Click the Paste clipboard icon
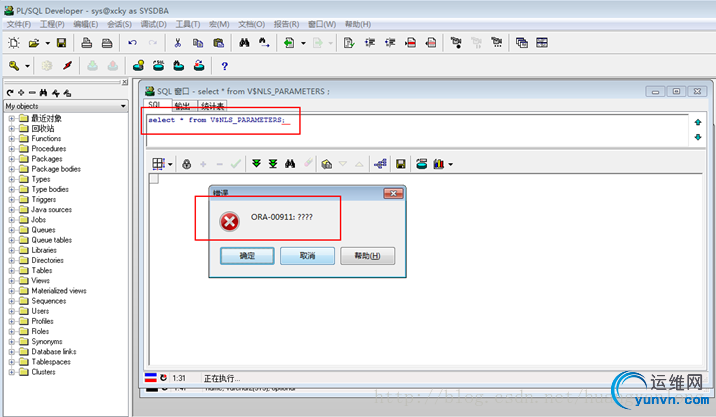The width and height of the screenshot is (716, 417). click(x=218, y=43)
